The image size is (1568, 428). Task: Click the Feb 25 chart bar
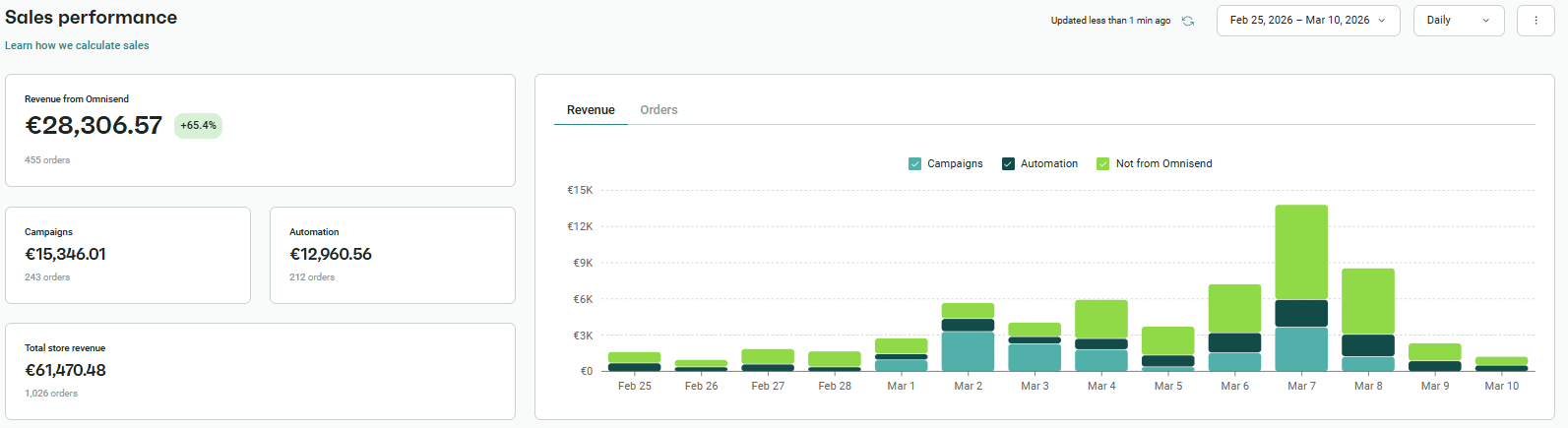pos(634,362)
